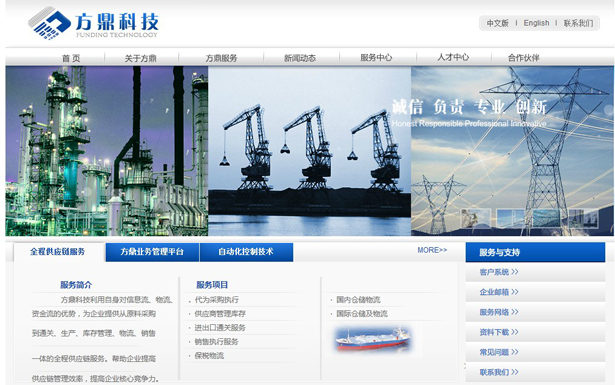The width and height of the screenshot is (615, 385).
Task: Switch to 方鼎业务管理平台 tab
Action: pos(152,252)
